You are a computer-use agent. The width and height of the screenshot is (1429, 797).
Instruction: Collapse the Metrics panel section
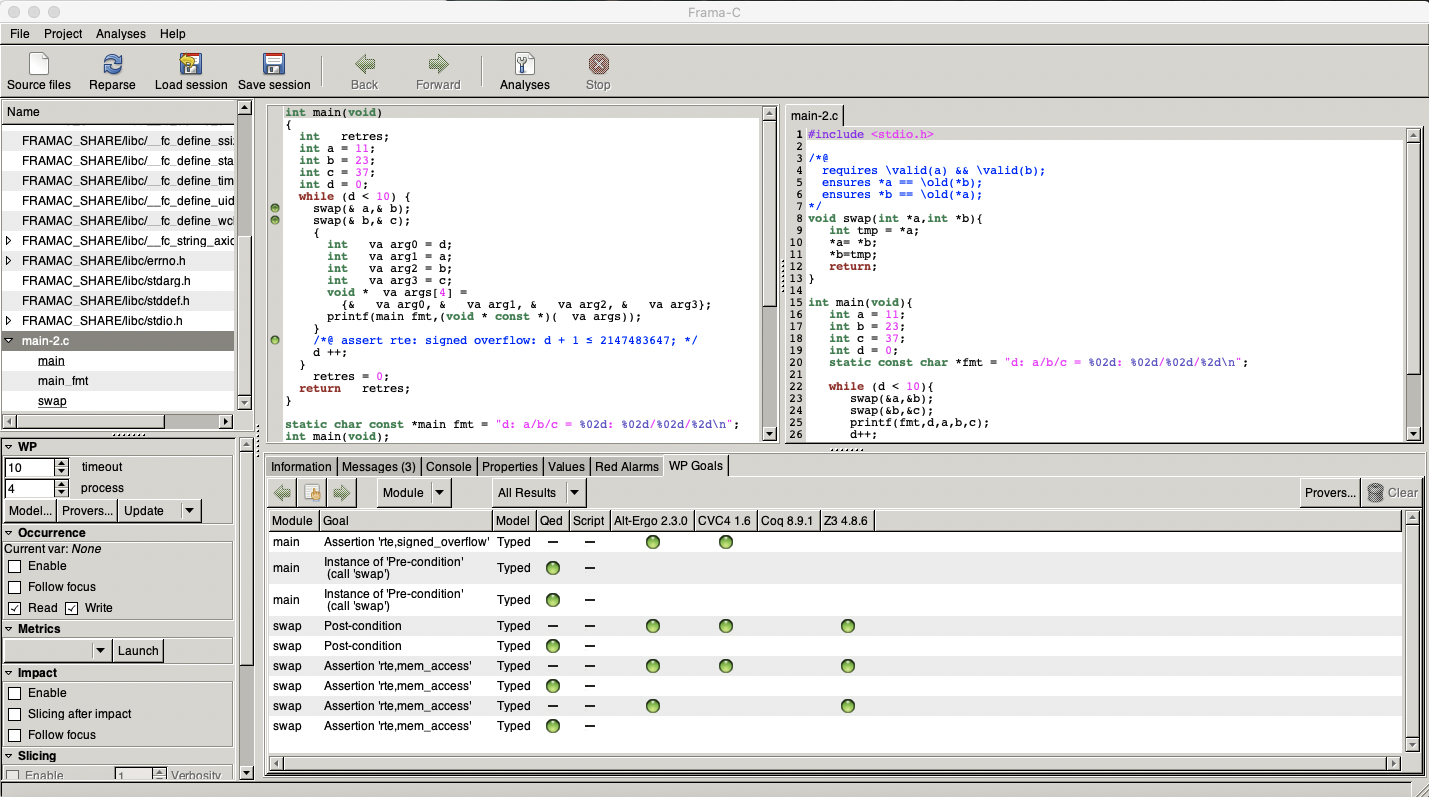coord(9,629)
